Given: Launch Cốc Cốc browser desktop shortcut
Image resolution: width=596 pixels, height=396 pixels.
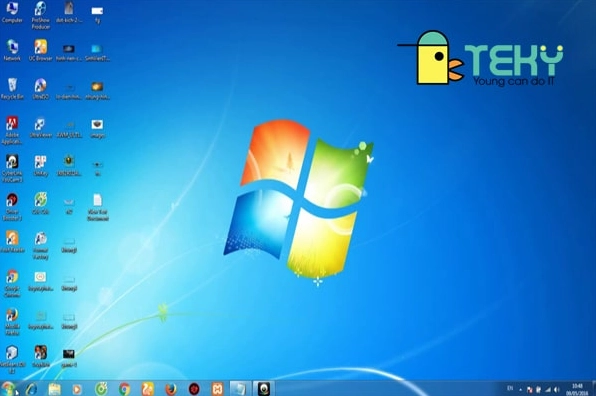Looking at the screenshot, I should tap(41, 204).
